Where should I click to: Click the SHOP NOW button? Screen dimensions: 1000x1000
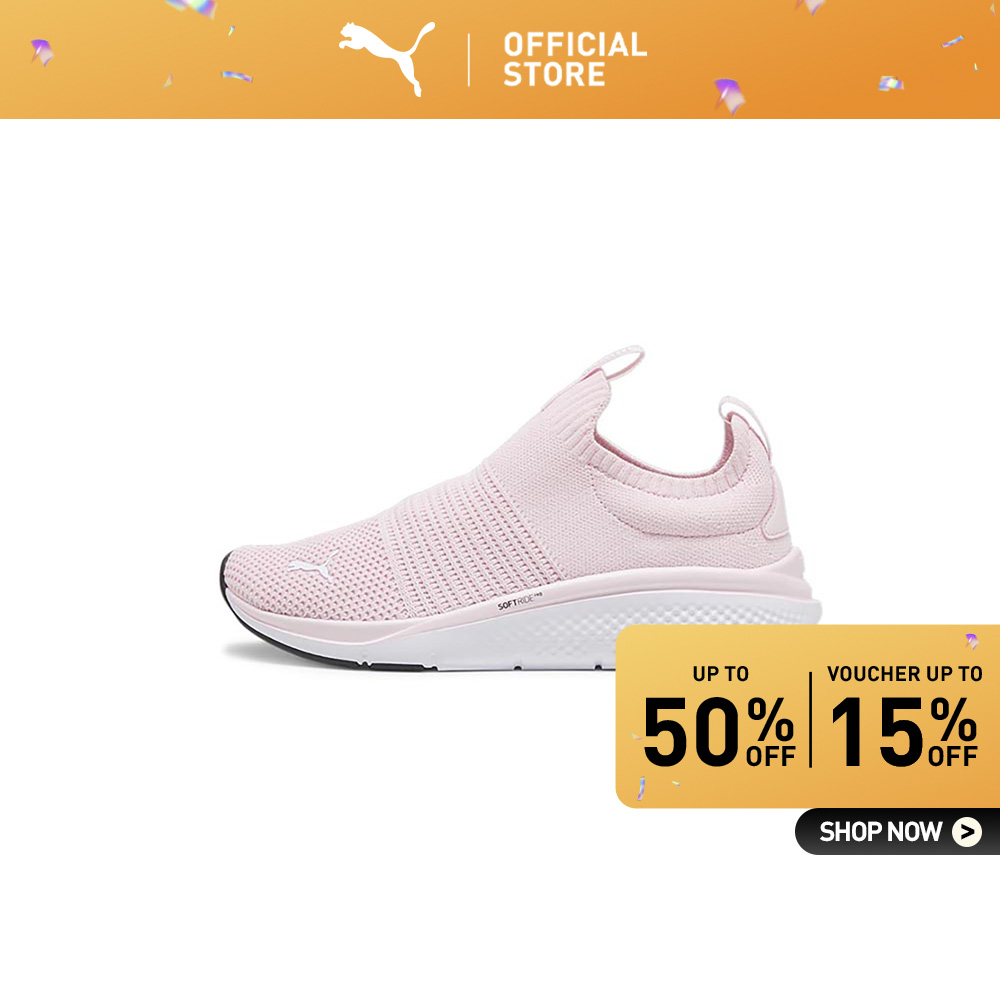897,832
